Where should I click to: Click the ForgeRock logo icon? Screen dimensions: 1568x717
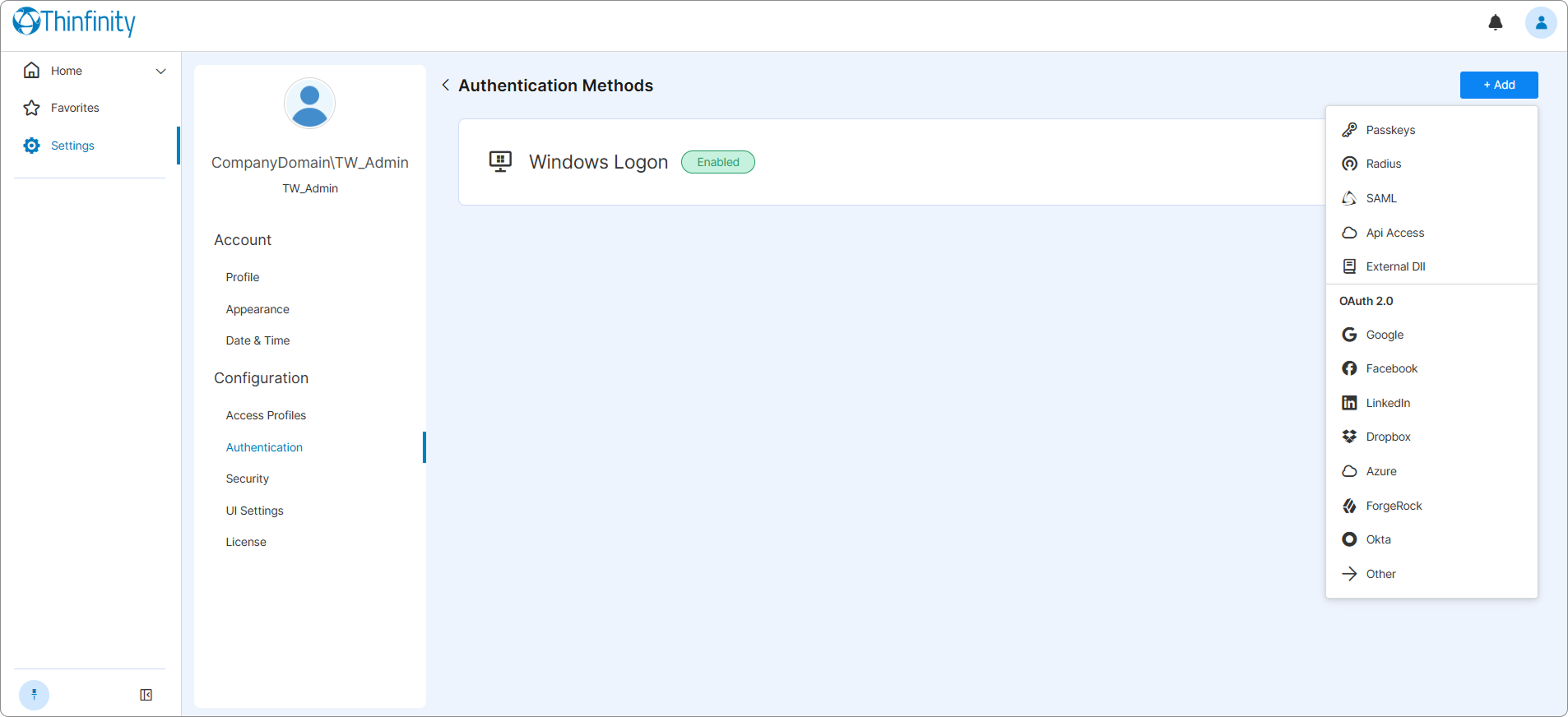1349,506
